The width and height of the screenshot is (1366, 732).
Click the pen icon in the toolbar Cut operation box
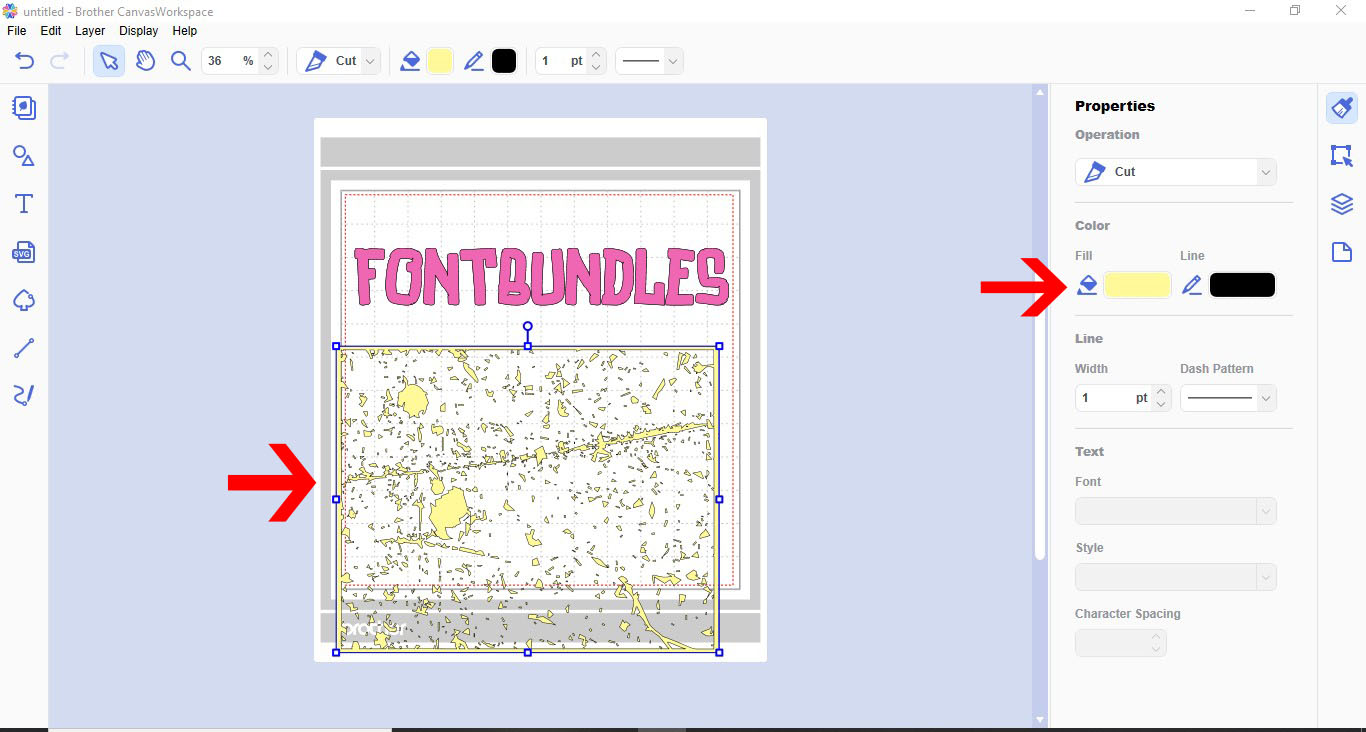(x=316, y=61)
